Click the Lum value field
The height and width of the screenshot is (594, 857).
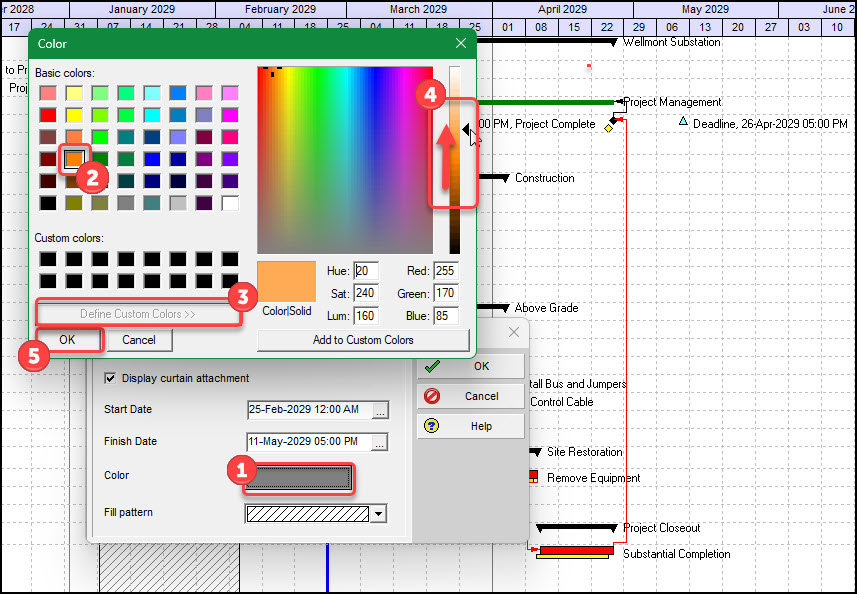point(366,316)
